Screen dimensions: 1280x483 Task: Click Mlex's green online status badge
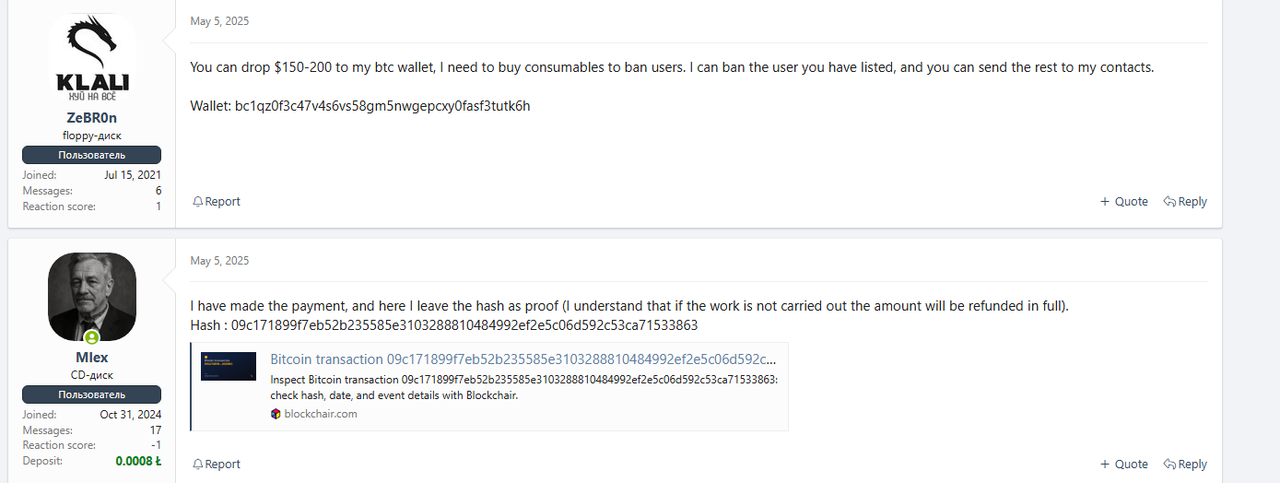(x=92, y=338)
